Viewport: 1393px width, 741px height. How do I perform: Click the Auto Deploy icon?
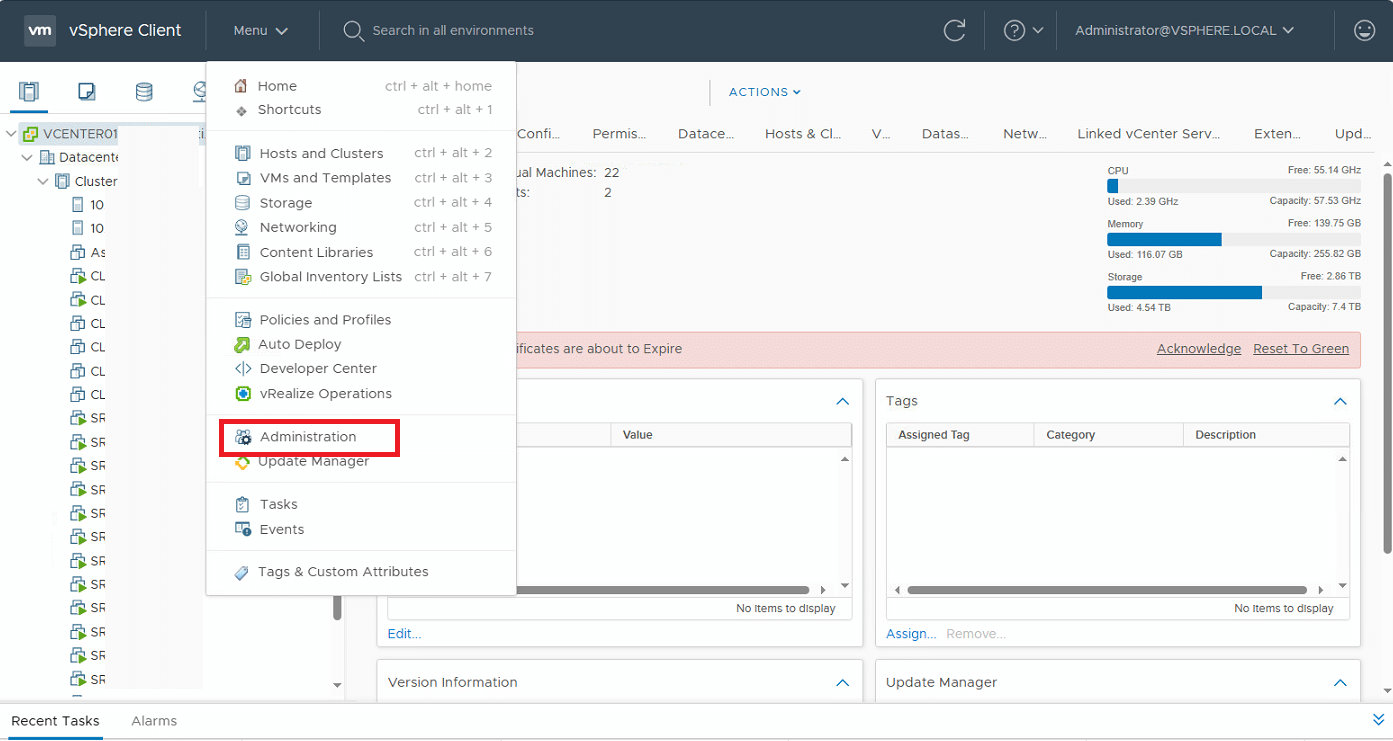click(242, 344)
